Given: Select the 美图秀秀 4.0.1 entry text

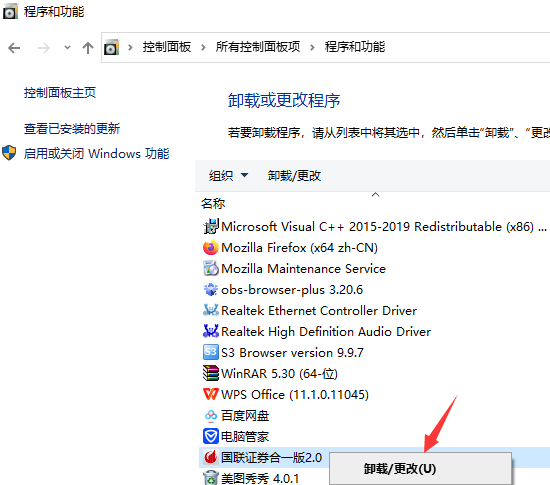Looking at the screenshot, I should (260, 478).
